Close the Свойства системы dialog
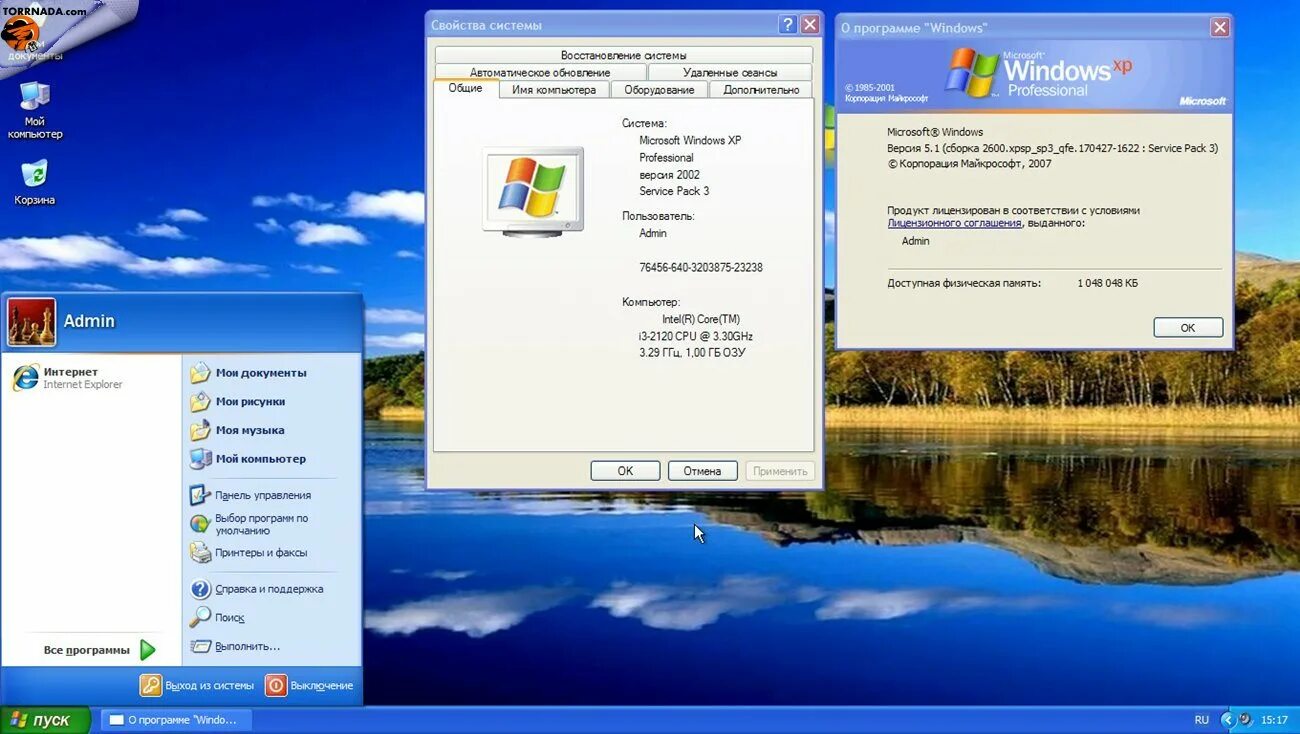 [810, 25]
